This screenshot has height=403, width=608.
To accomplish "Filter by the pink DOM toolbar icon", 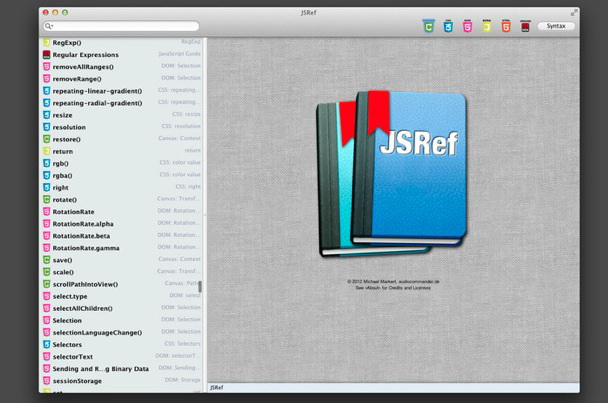I will [x=467, y=26].
